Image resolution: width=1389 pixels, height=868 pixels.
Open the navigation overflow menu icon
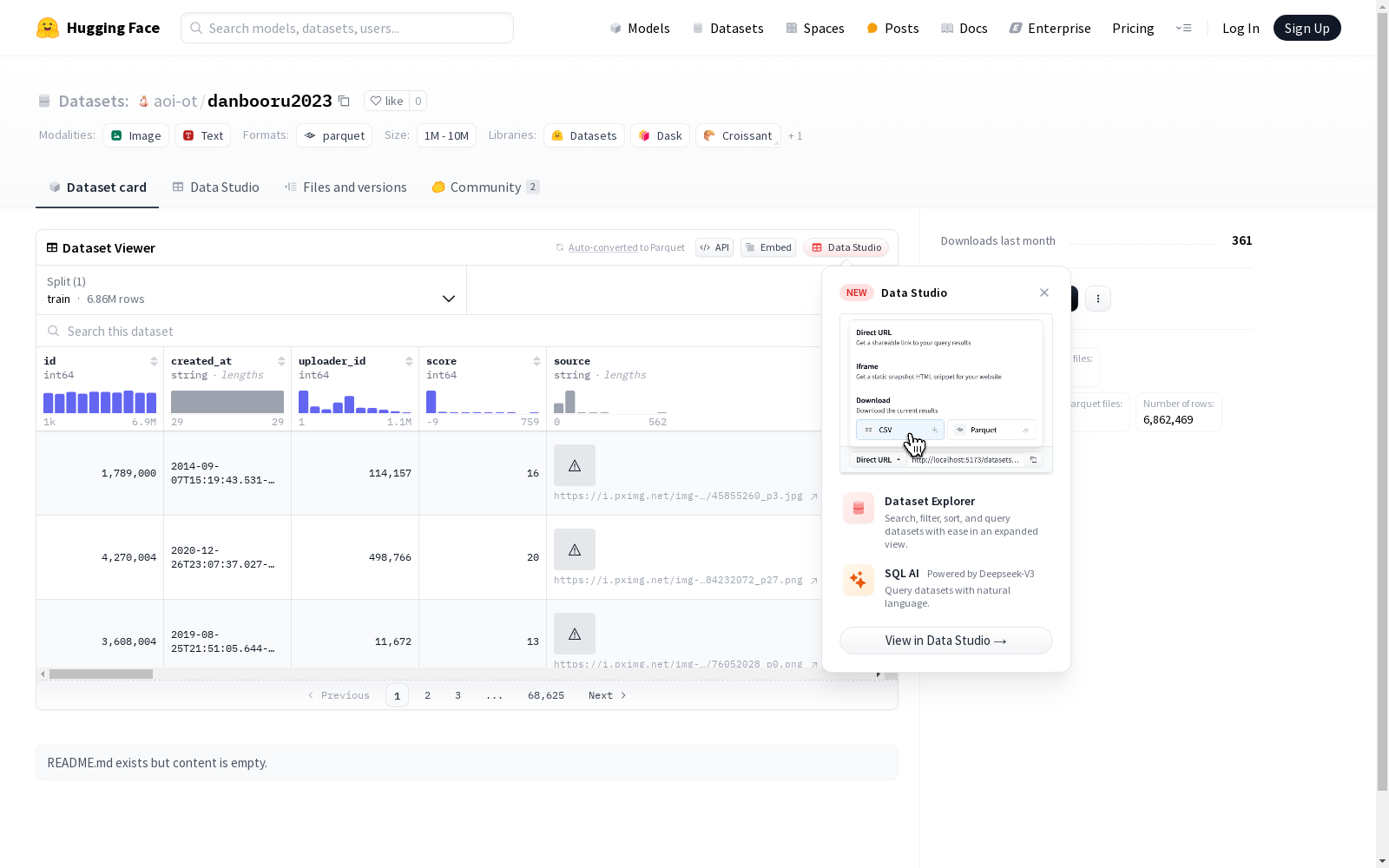pos(1183,28)
